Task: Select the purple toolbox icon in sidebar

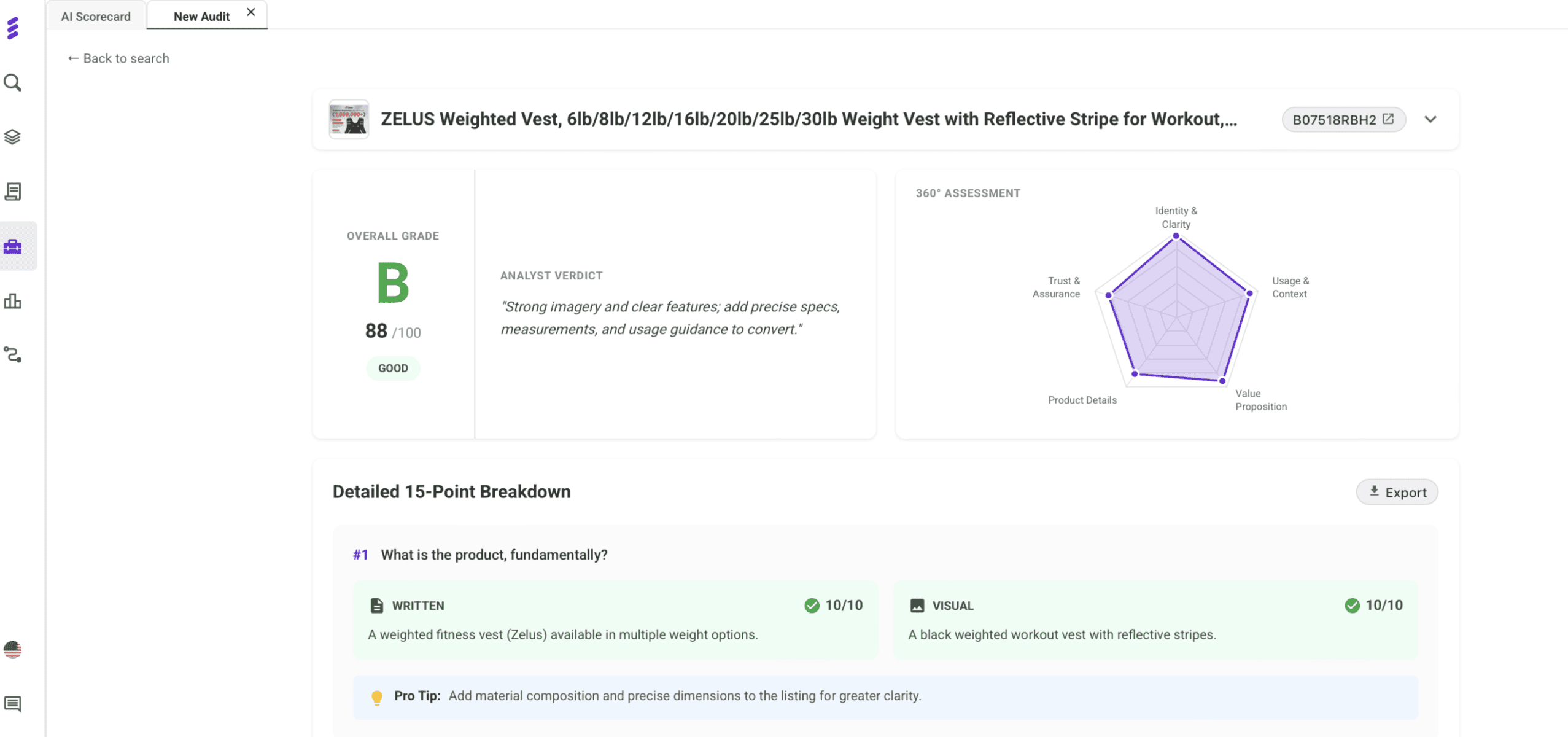Action: point(13,246)
